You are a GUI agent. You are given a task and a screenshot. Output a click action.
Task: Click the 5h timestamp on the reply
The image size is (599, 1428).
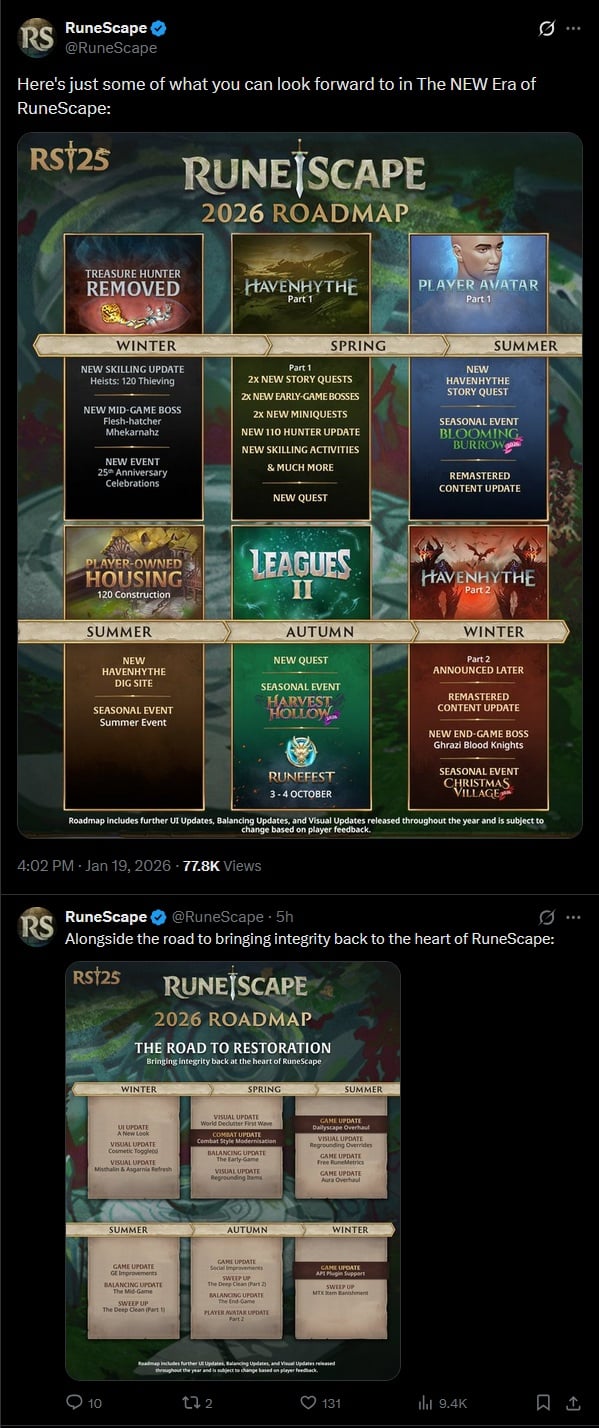284,916
